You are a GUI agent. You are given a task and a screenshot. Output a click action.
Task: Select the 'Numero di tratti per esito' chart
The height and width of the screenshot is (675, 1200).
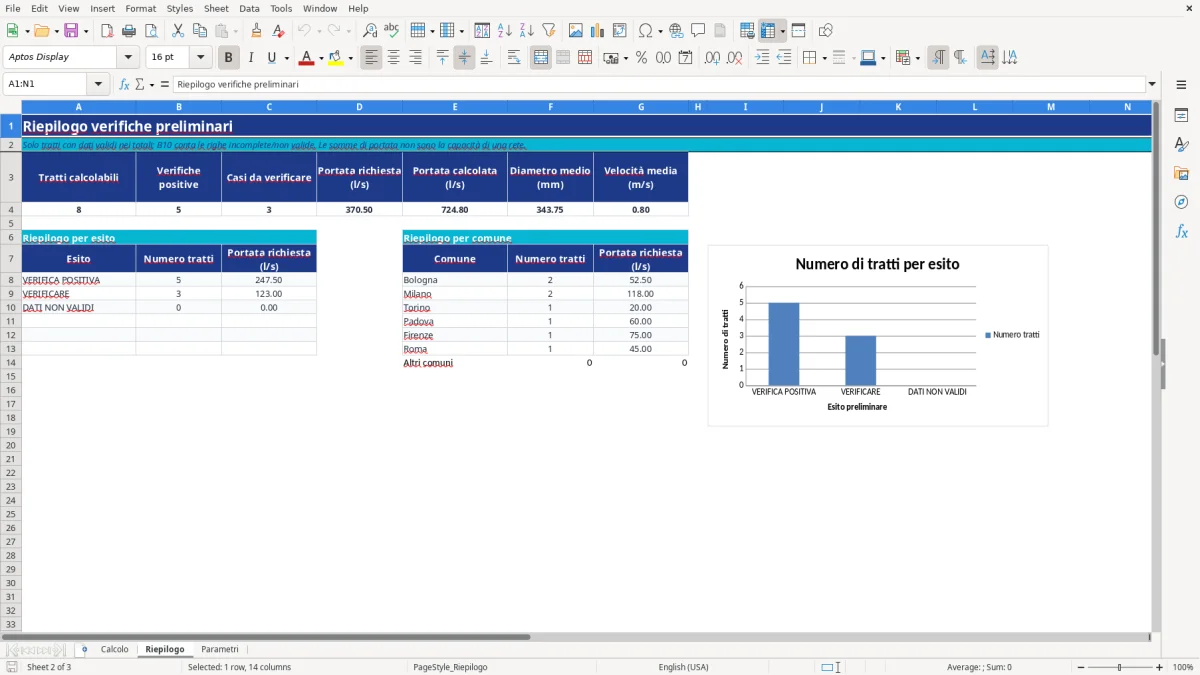pos(878,335)
